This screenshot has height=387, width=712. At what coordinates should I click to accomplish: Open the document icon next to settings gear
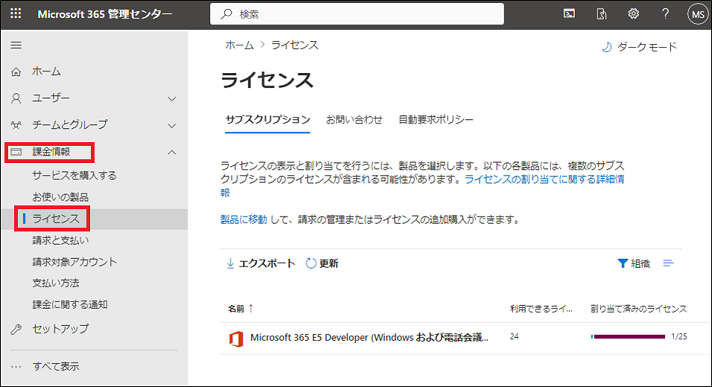point(601,14)
